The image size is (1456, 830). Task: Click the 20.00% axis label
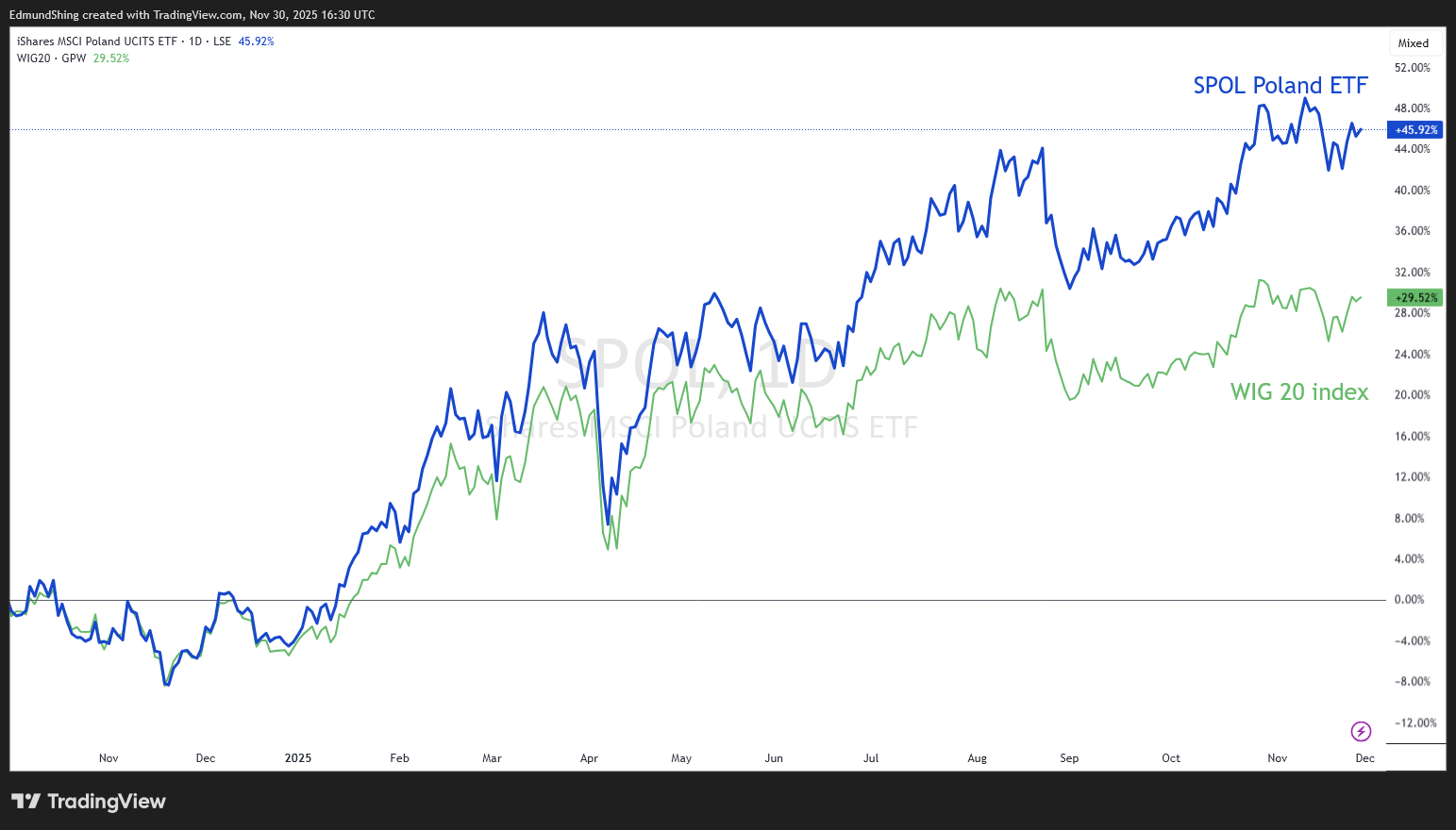pyautogui.click(x=1413, y=395)
